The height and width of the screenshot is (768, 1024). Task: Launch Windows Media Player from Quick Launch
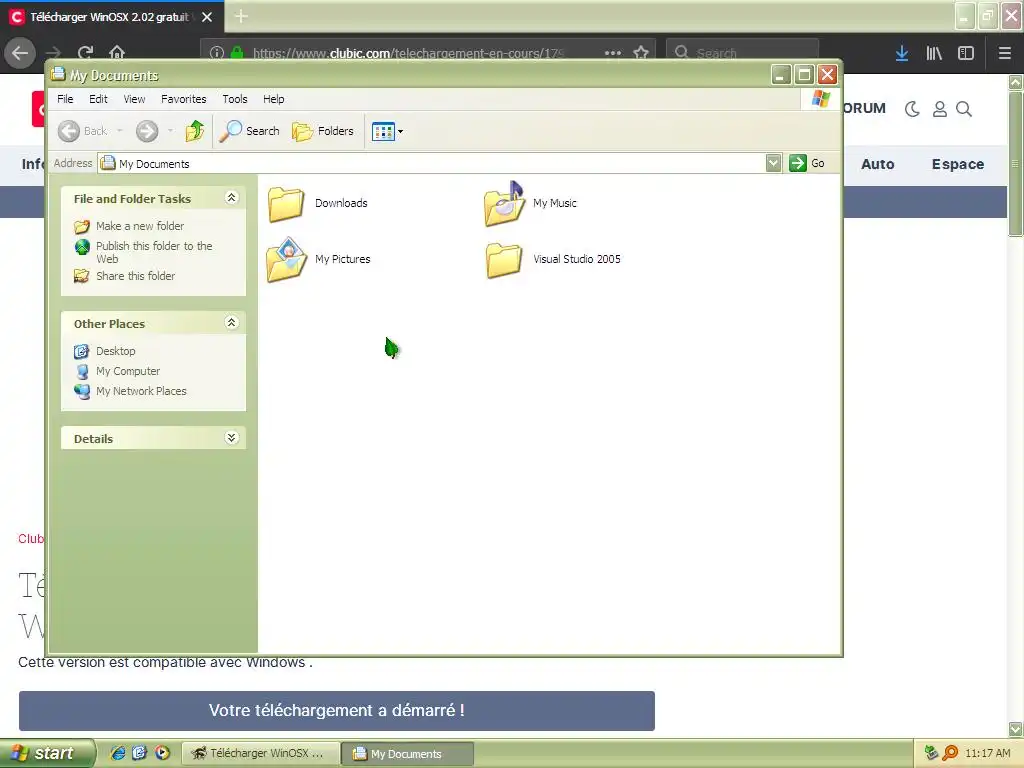click(162, 753)
